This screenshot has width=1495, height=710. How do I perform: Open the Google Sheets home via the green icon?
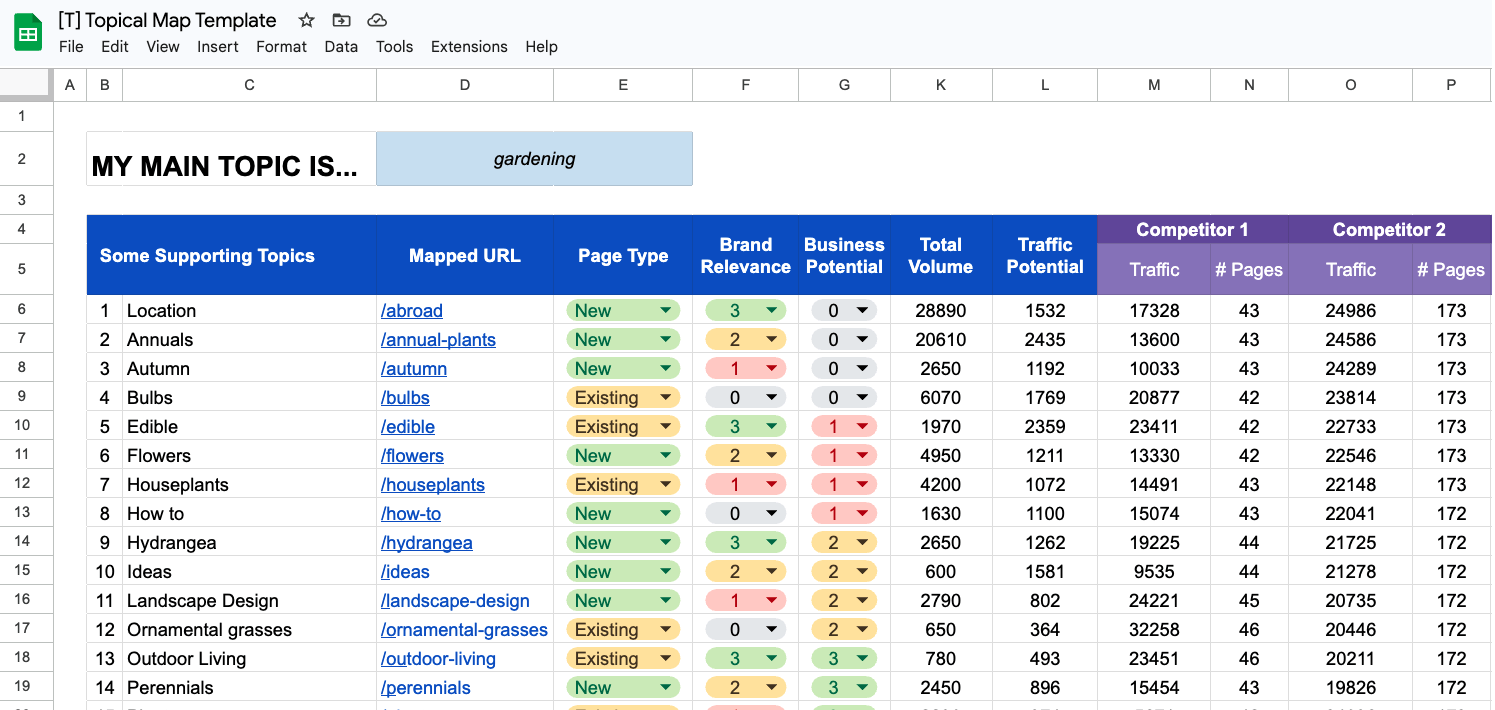tap(27, 31)
